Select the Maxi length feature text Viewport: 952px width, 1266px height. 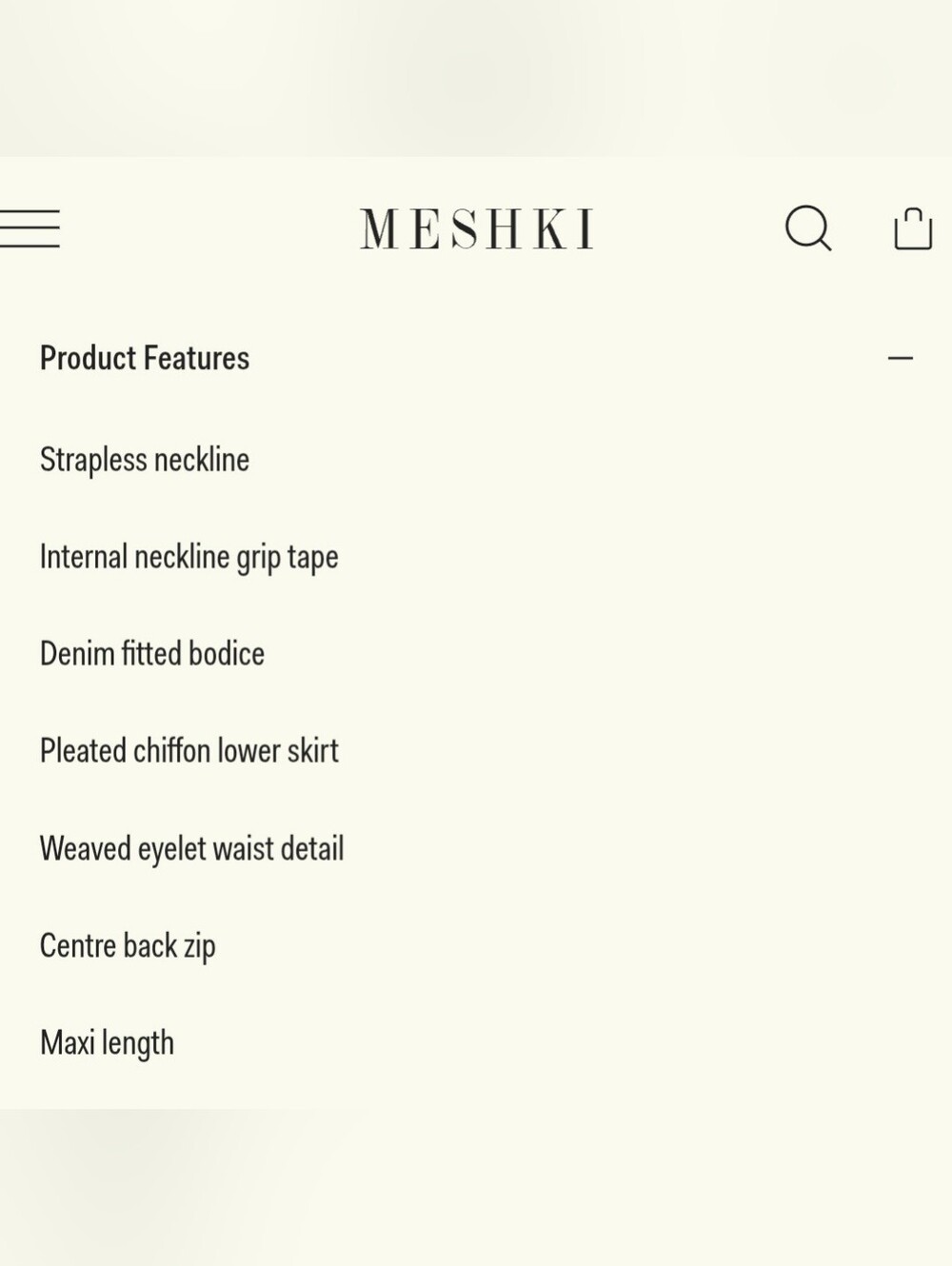pyautogui.click(x=107, y=1043)
